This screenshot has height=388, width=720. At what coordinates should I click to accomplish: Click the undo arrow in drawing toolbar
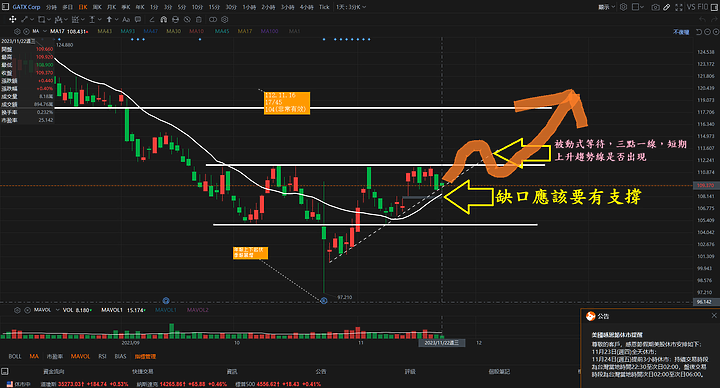pos(702,19)
